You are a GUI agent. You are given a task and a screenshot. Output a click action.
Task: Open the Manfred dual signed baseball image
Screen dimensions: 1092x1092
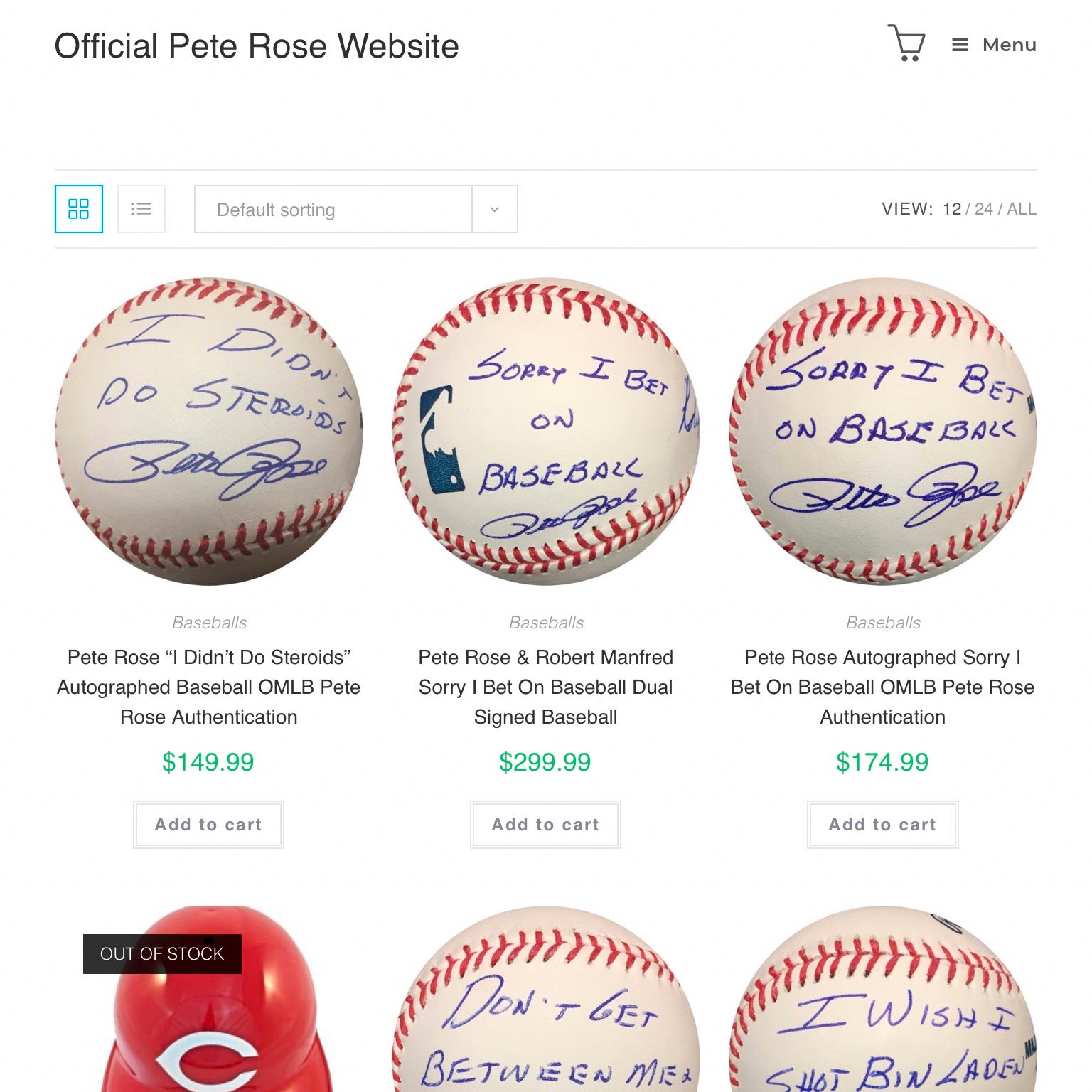click(545, 432)
